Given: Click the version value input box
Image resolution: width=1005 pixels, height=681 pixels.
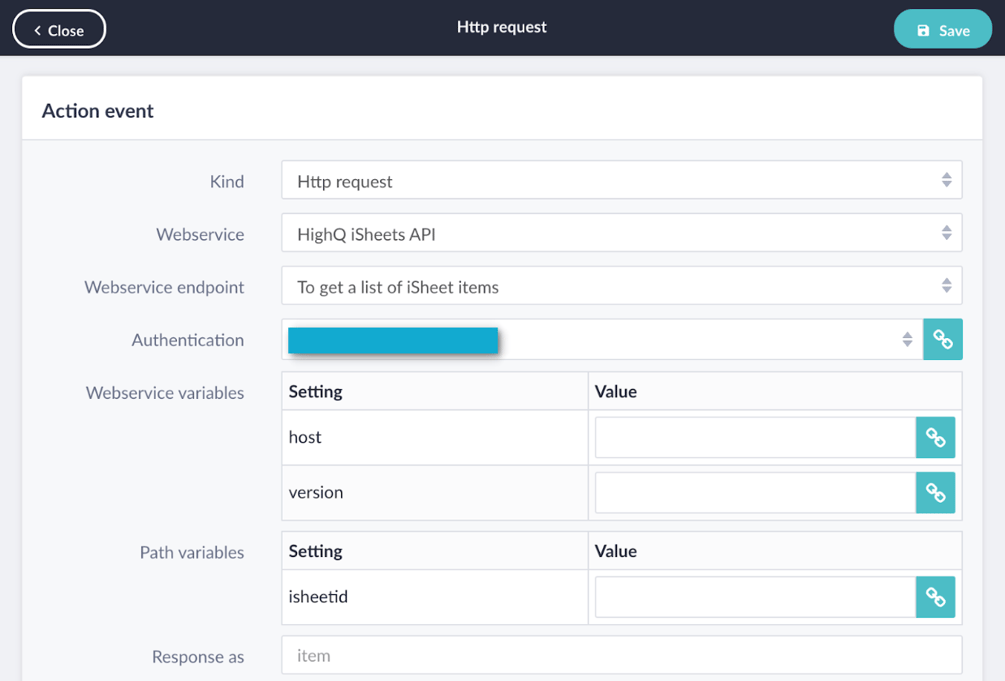Looking at the screenshot, I should tap(750, 492).
